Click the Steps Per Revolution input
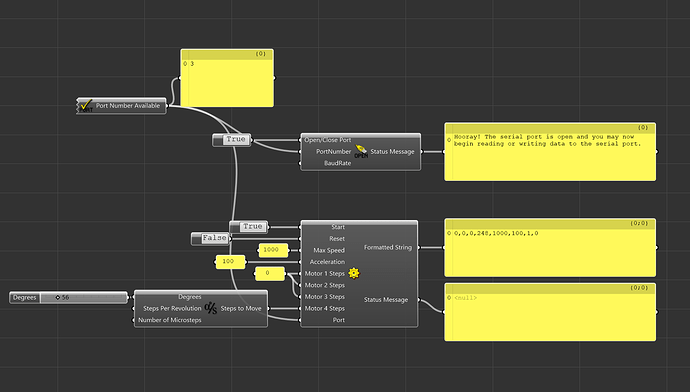Viewport: 690px width, 392px height. tap(172, 308)
